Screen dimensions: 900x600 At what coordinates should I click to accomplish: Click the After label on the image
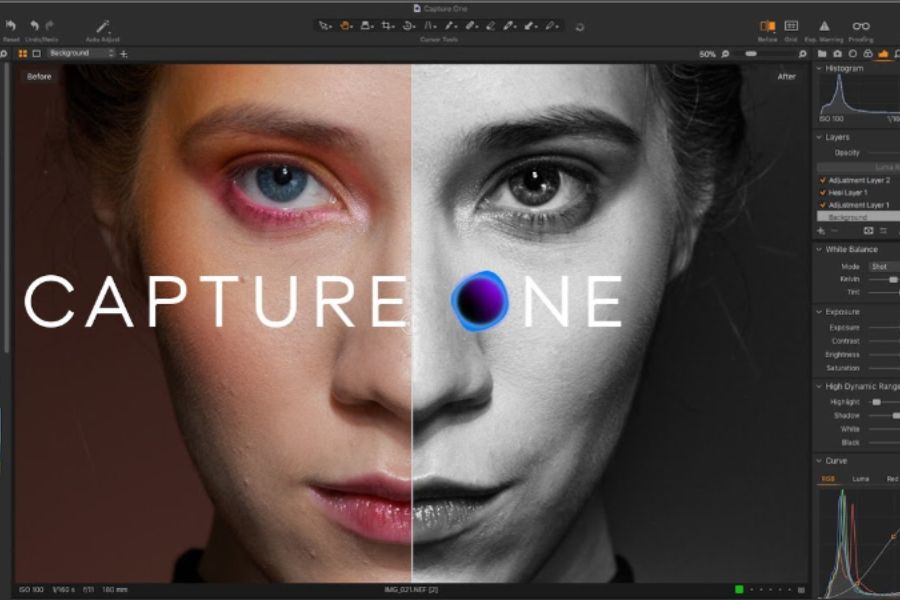coord(786,76)
